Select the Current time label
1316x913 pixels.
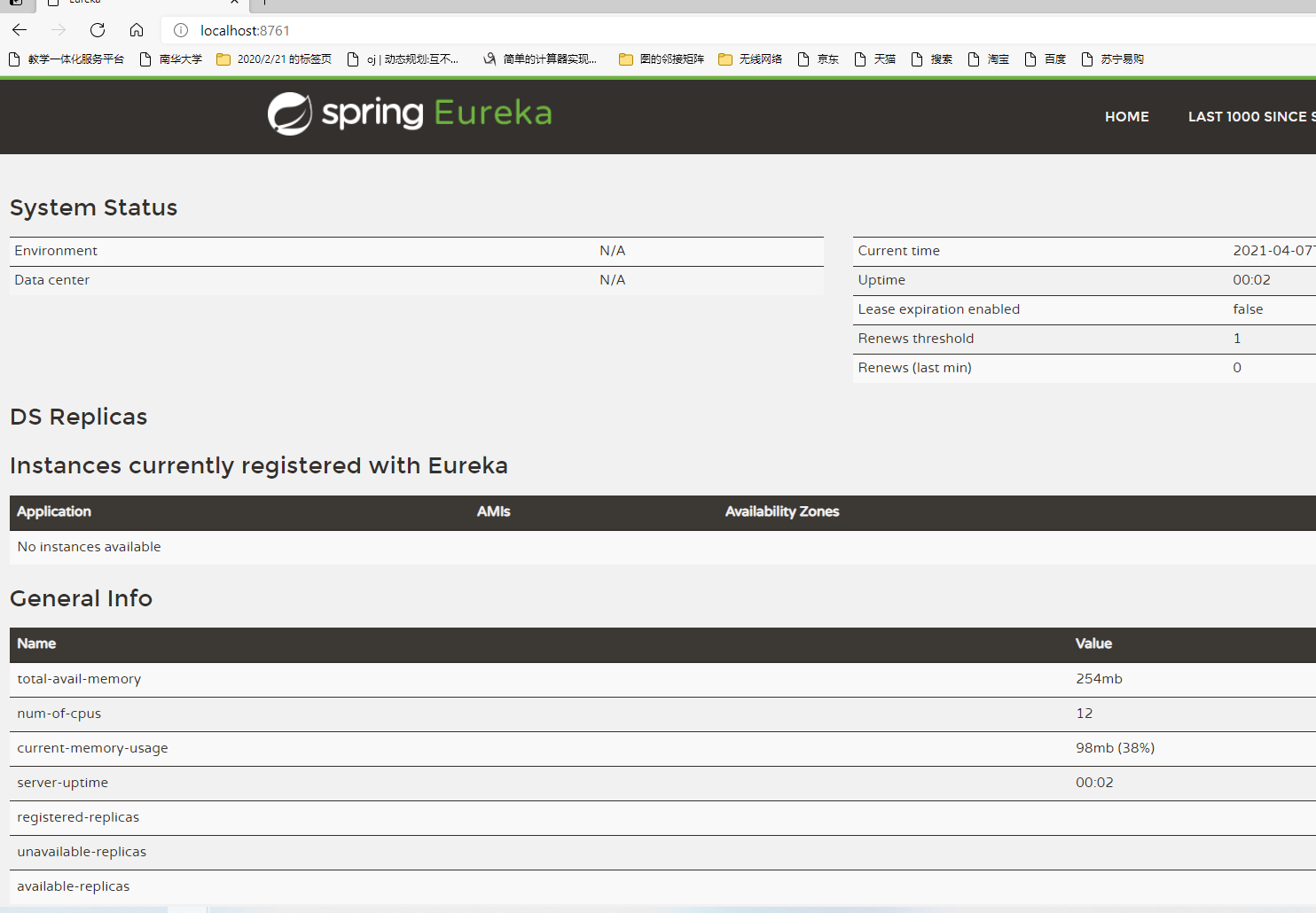[x=898, y=251]
